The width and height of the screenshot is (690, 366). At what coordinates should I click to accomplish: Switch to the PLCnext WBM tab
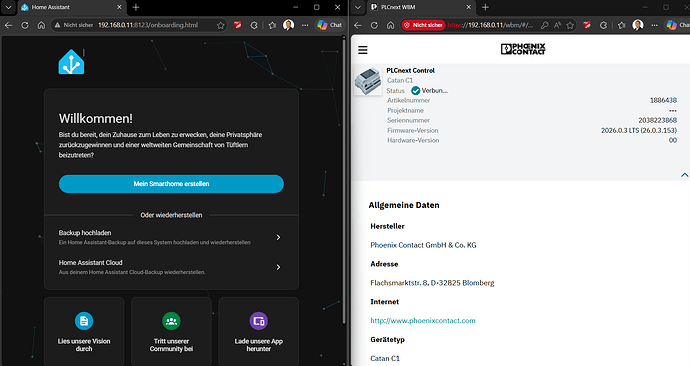click(x=420, y=7)
